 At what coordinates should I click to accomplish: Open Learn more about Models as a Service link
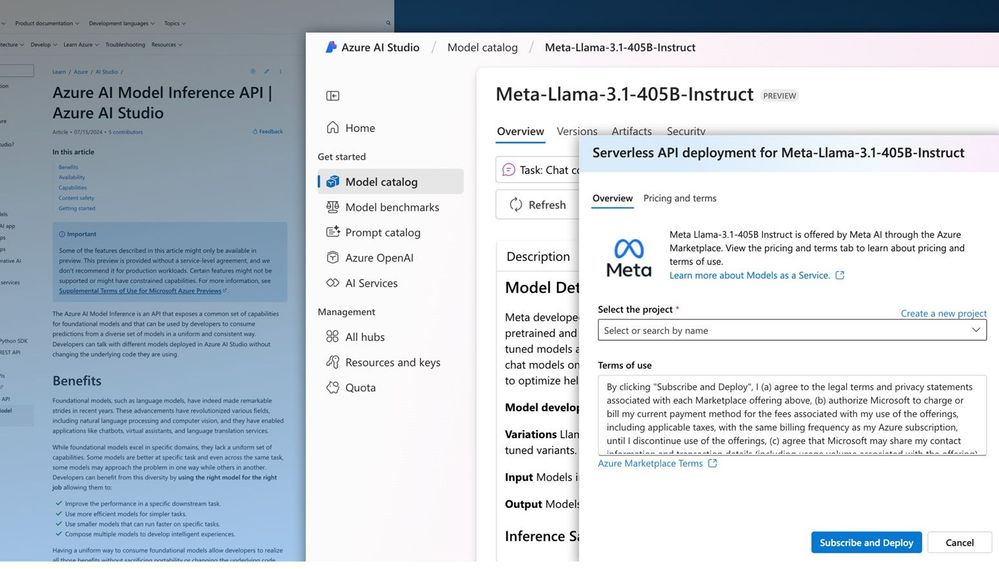[x=749, y=275]
